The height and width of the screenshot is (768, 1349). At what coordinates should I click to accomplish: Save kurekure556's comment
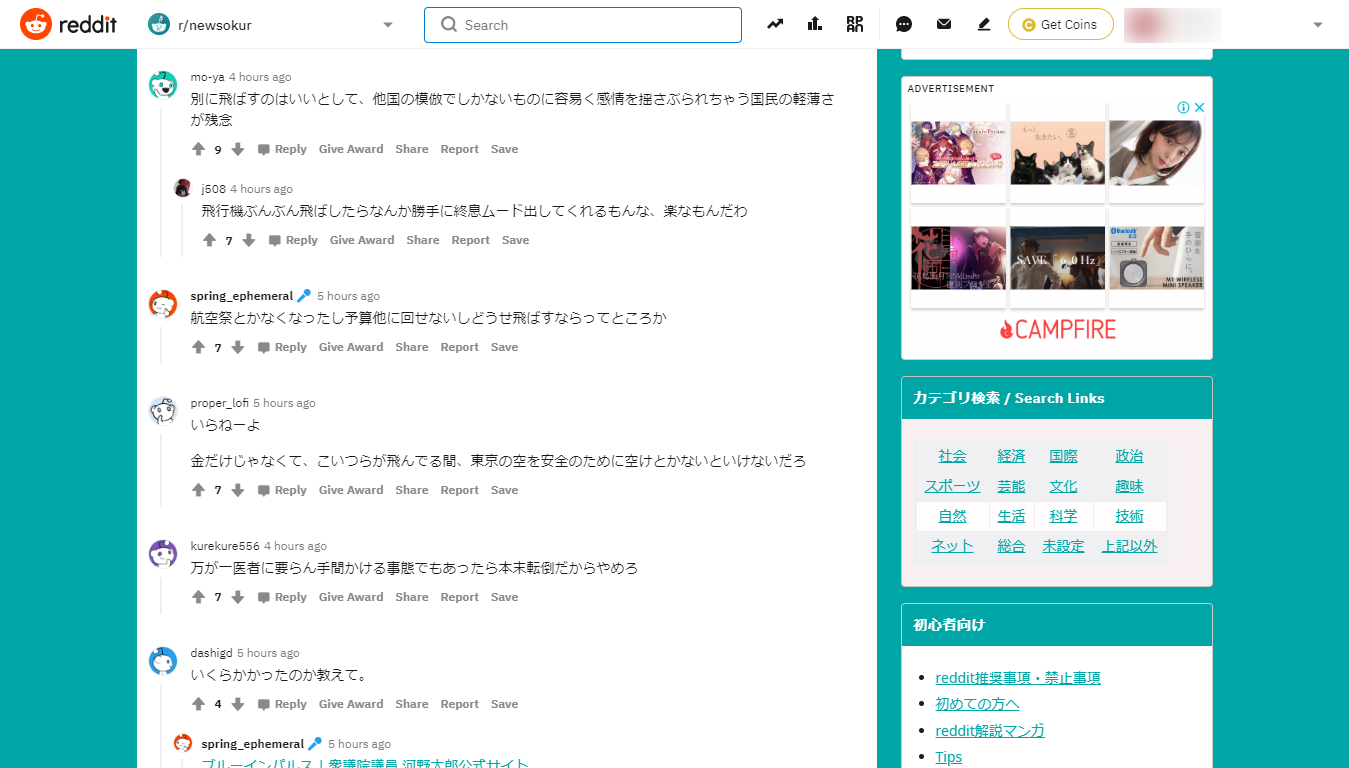504,597
